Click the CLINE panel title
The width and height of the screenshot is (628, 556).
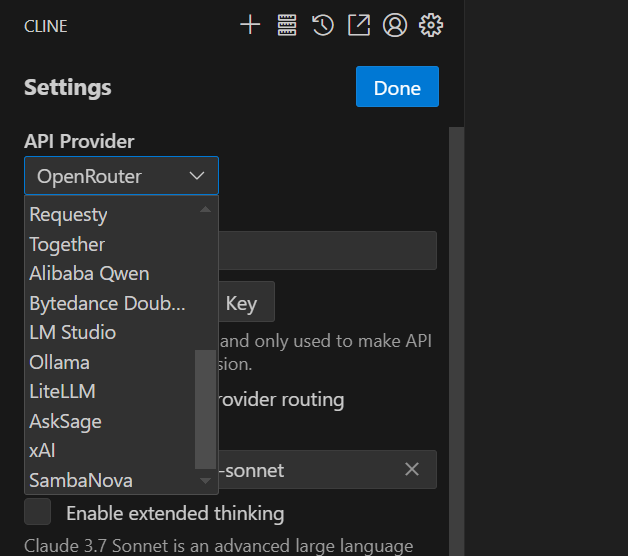46,26
